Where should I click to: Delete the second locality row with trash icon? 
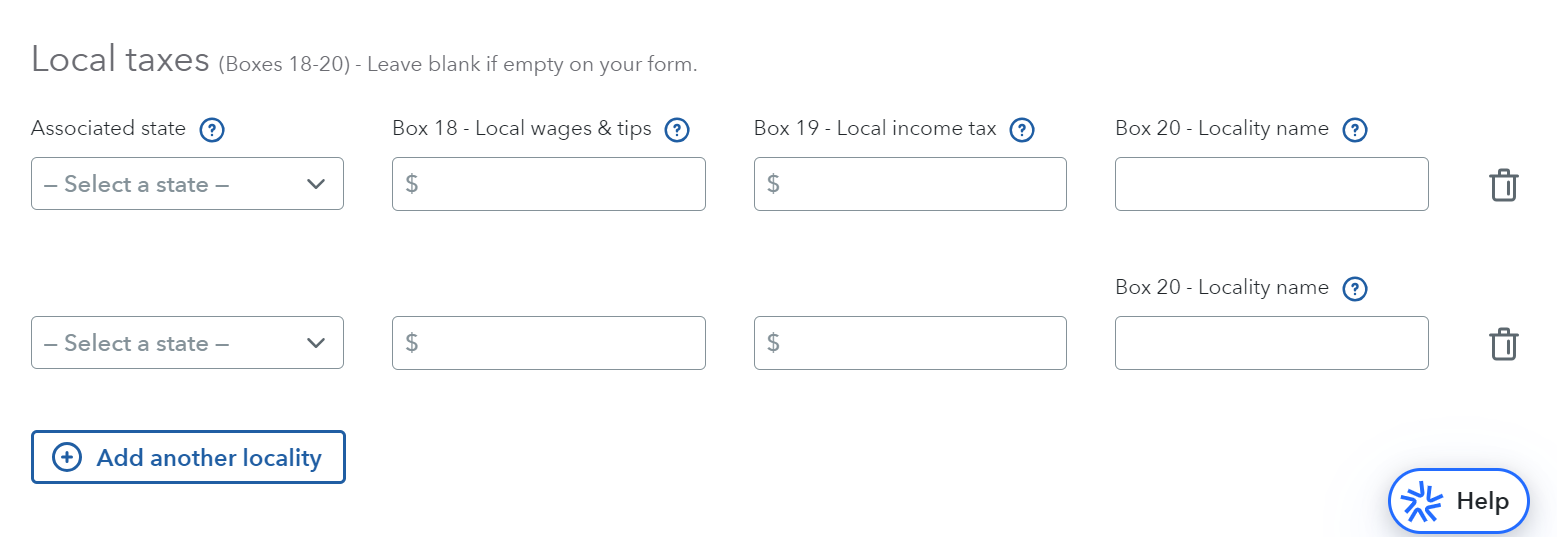pyautogui.click(x=1503, y=344)
